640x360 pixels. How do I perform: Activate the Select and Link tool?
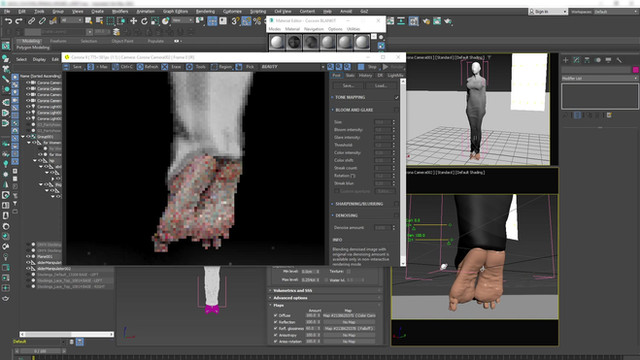pyautogui.click(x=31, y=21)
